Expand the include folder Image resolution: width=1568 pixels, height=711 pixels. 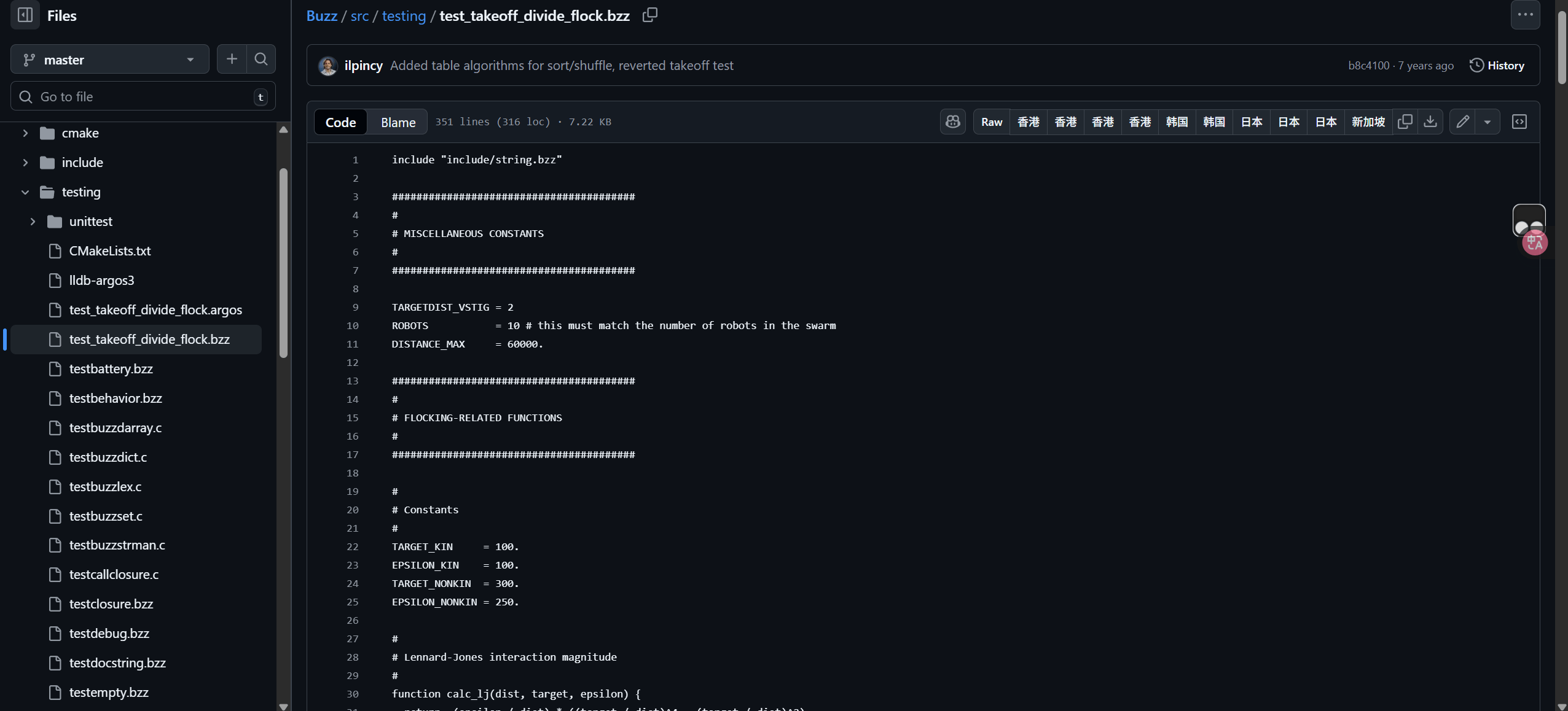25,163
